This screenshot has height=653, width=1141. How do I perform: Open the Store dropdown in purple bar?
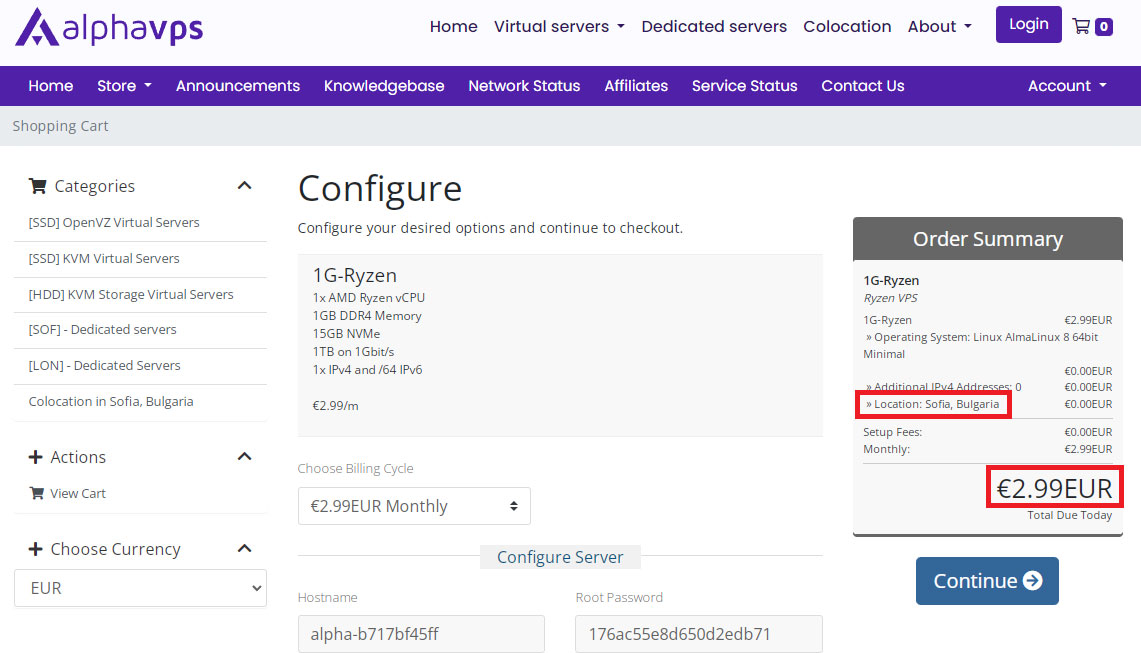pyautogui.click(x=124, y=86)
